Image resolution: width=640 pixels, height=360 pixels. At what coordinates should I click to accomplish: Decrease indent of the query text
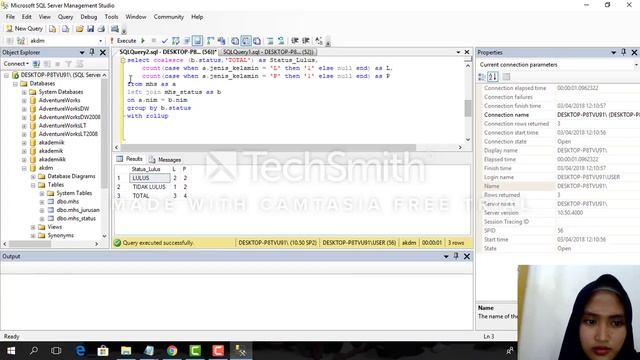click(295, 41)
